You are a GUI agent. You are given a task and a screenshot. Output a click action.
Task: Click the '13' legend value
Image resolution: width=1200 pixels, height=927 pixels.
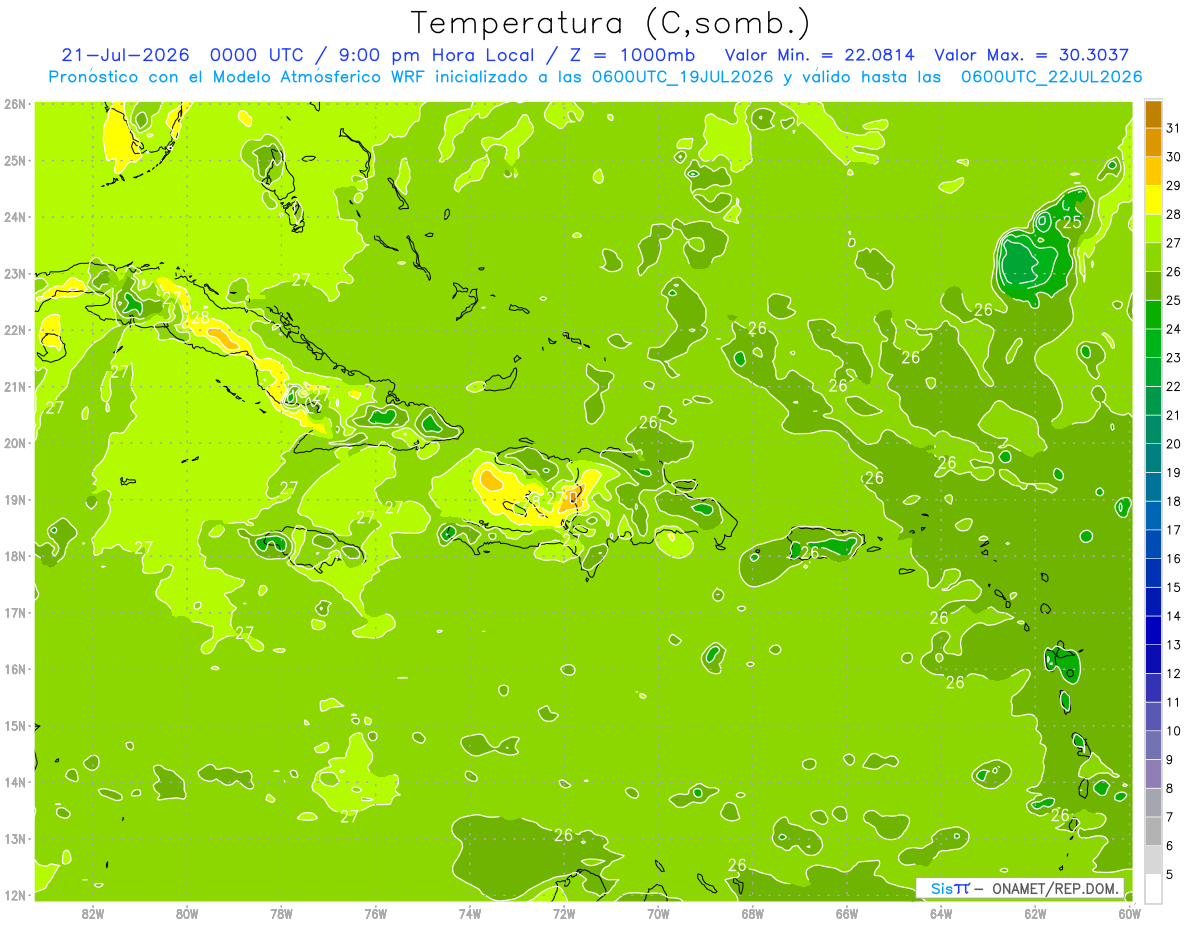1174,644
